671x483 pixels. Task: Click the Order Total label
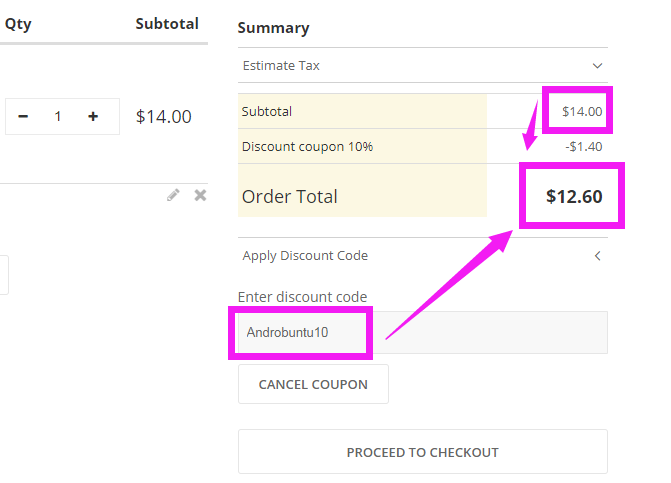click(x=290, y=197)
